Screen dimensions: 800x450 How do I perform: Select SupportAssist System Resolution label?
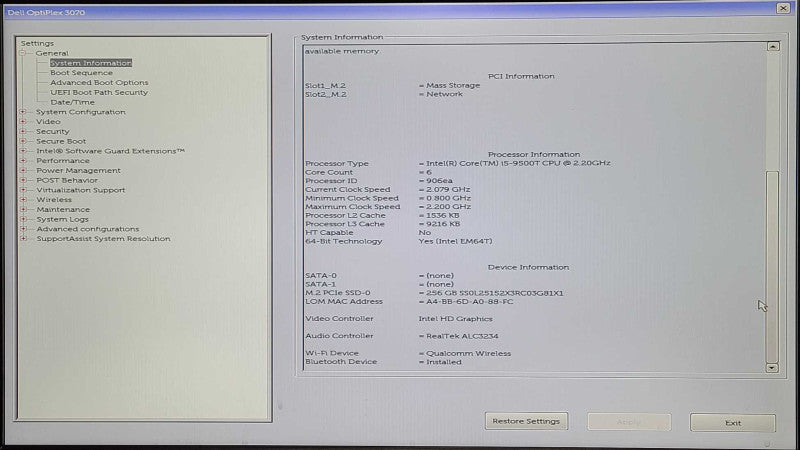[103, 239]
